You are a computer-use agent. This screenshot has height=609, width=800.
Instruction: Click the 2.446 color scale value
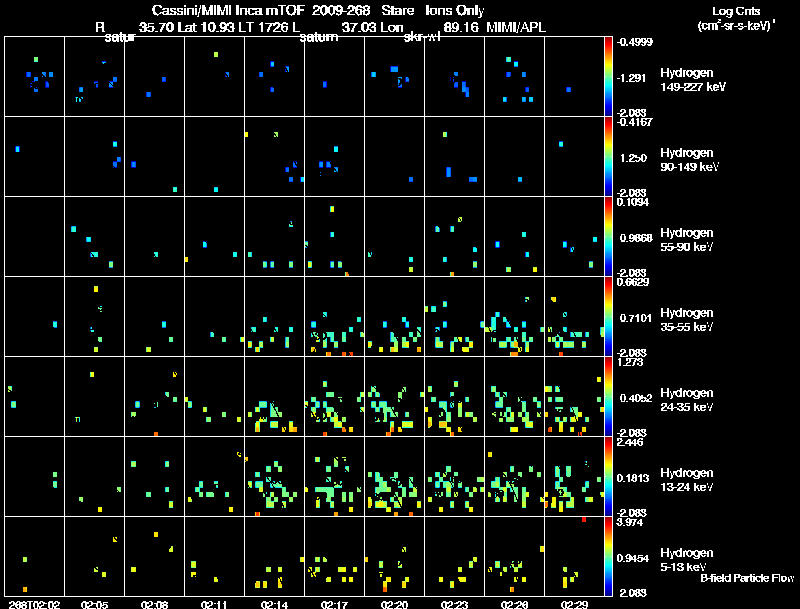point(630,442)
